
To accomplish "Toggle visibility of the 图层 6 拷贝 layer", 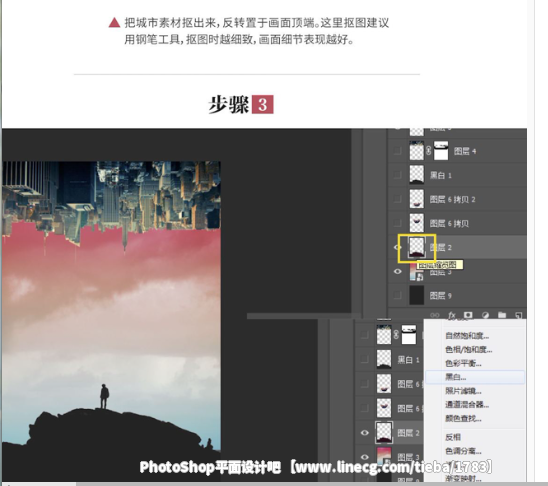I will click(397, 223).
